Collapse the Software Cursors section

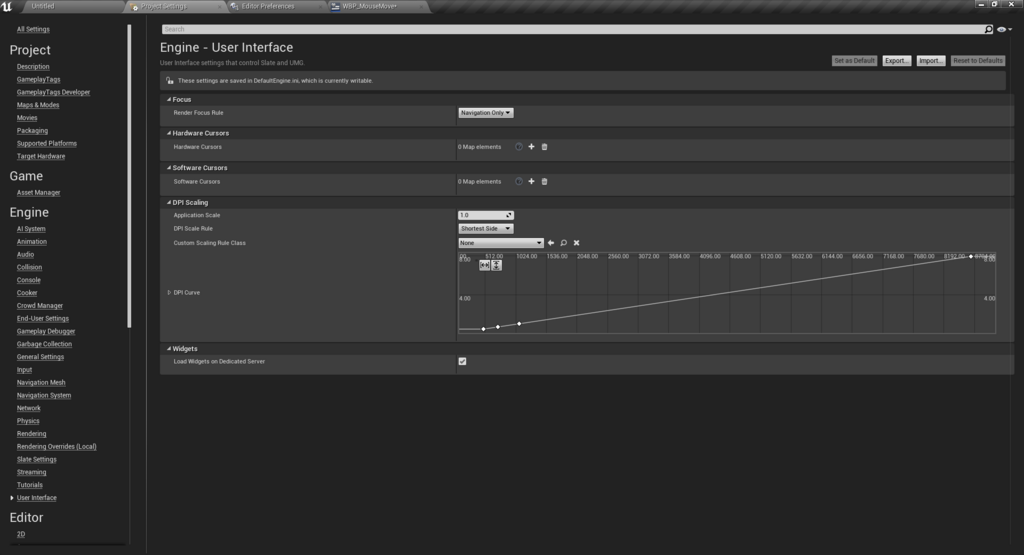tap(168, 168)
